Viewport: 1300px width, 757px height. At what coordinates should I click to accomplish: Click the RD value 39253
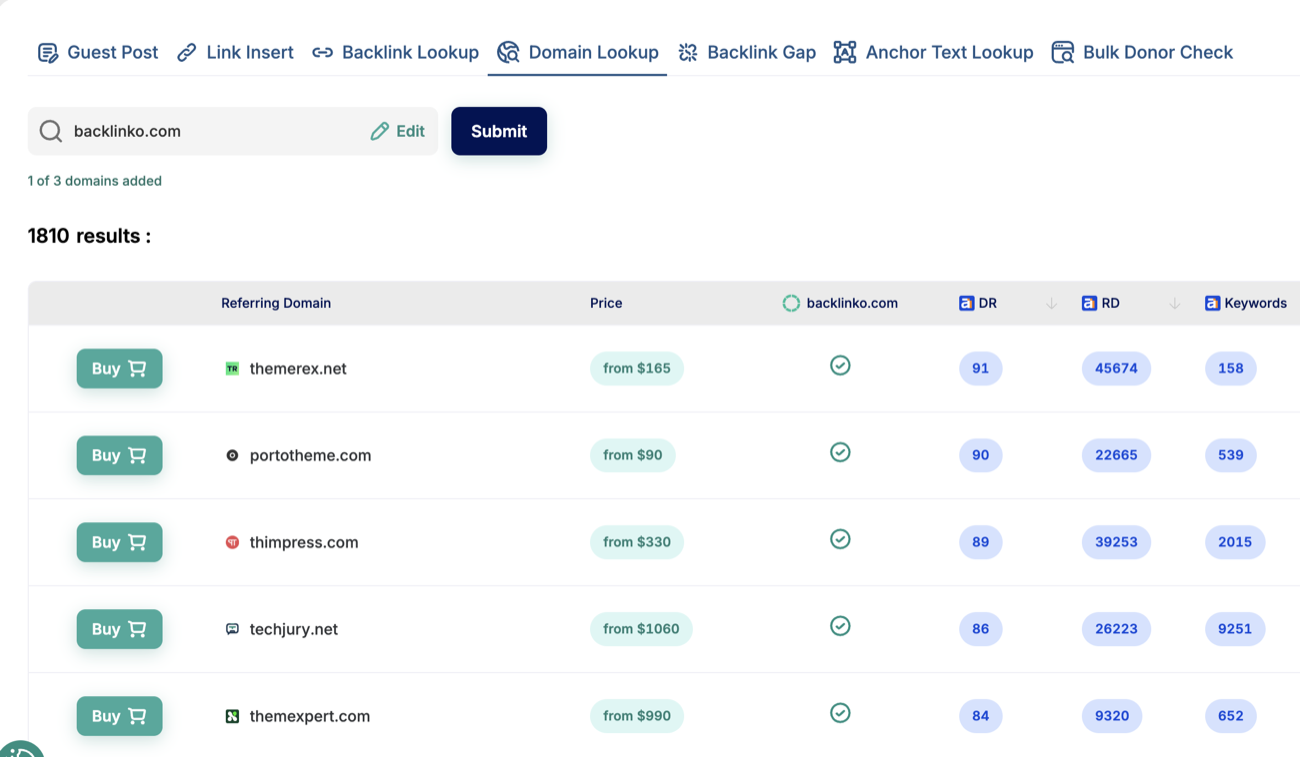1116,542
